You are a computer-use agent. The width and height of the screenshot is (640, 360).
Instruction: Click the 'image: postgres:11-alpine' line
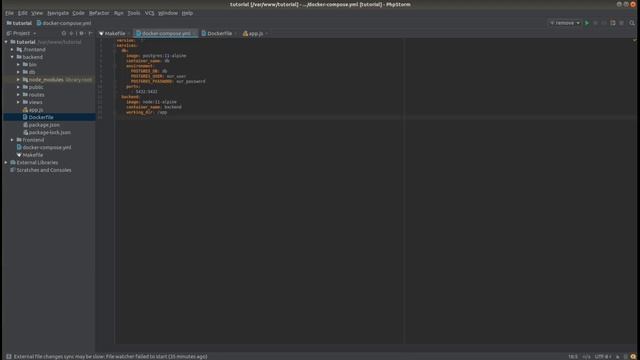coord(156,56)
